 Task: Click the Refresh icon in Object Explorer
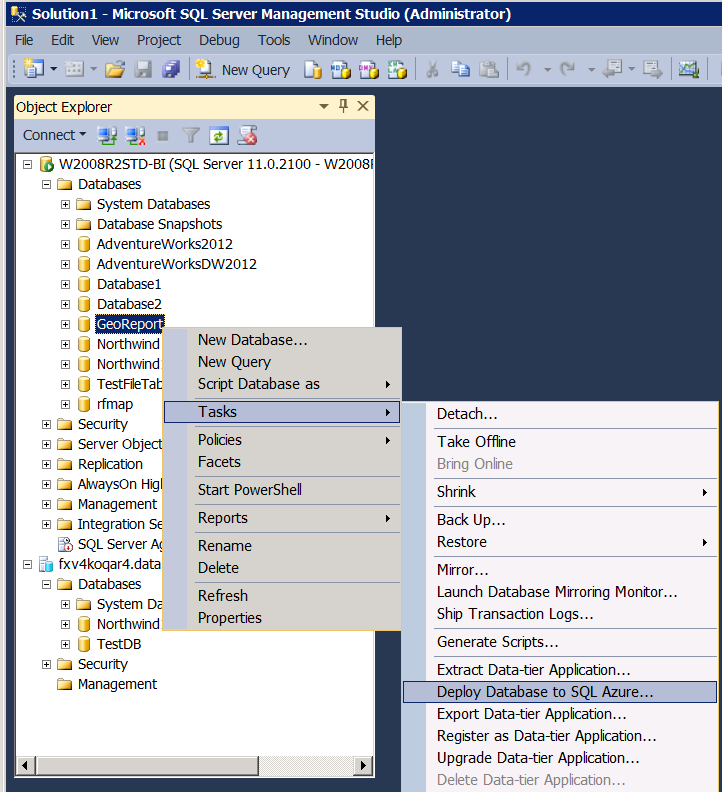coord(219,135)
